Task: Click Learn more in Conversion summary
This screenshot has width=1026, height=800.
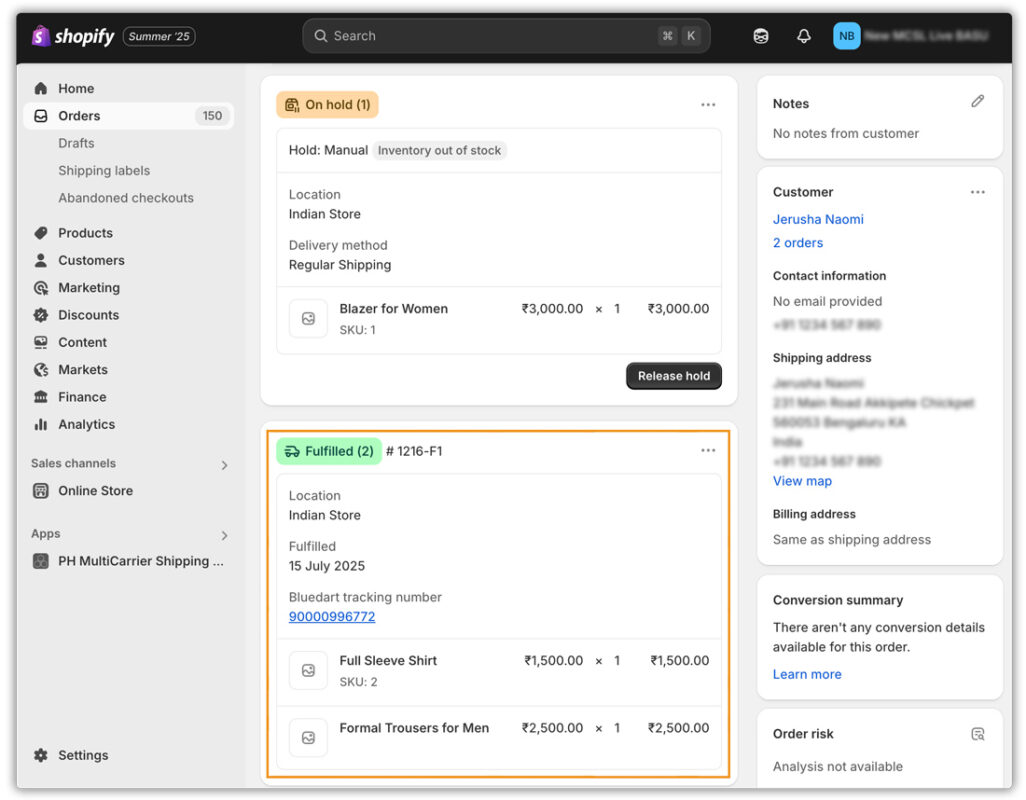Action: point(807,674)
